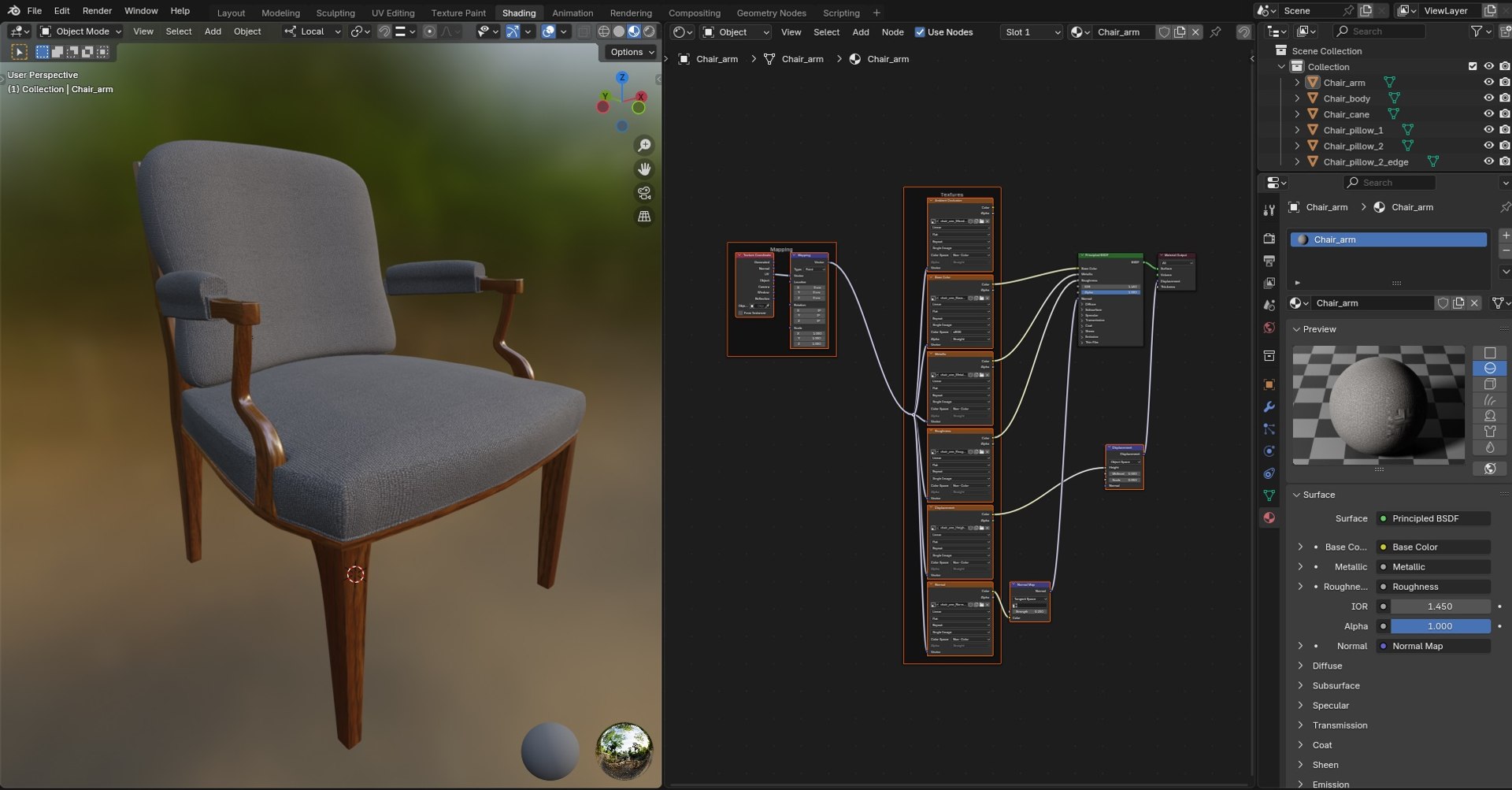The image size is (1512, 790).
Task: Click the Normal Map linked node button
Action: [1432, 646]
